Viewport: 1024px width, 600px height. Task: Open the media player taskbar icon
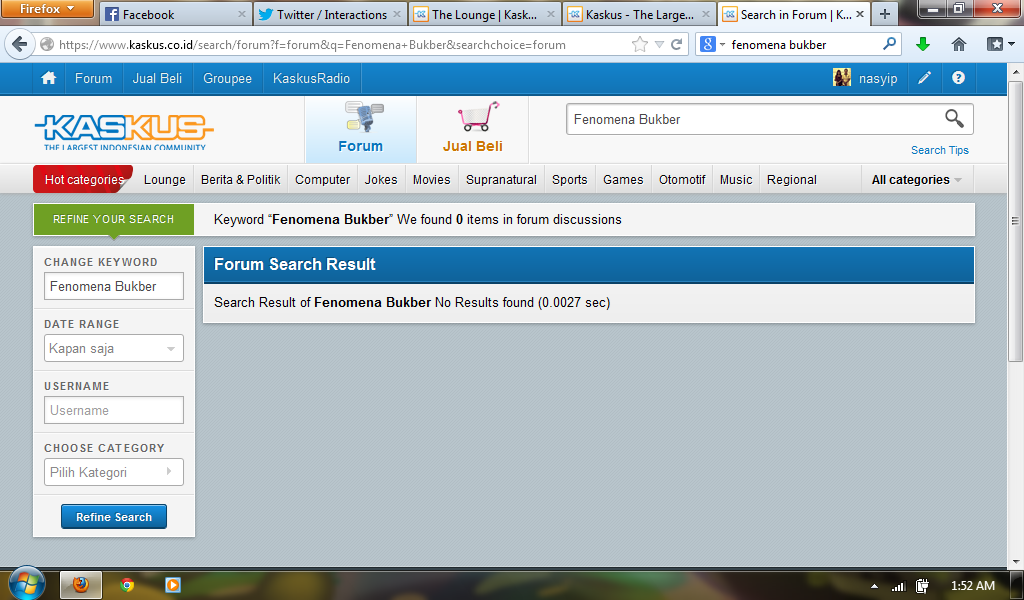pyautogui.click(x=172, y=585)
